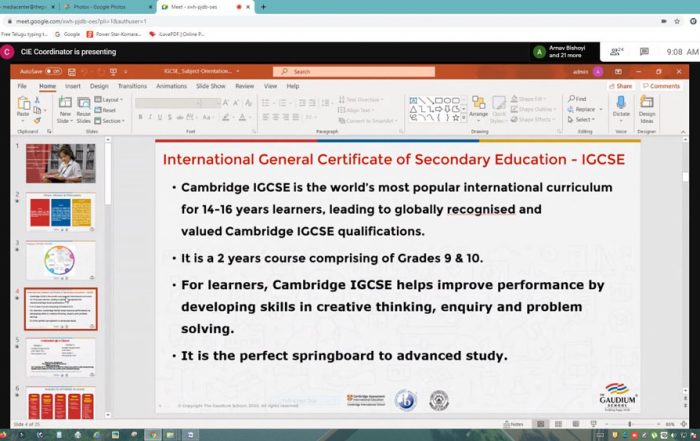Switch to the Design tab
This screenshot has height=441, width=700.
[x=99, y=86]
